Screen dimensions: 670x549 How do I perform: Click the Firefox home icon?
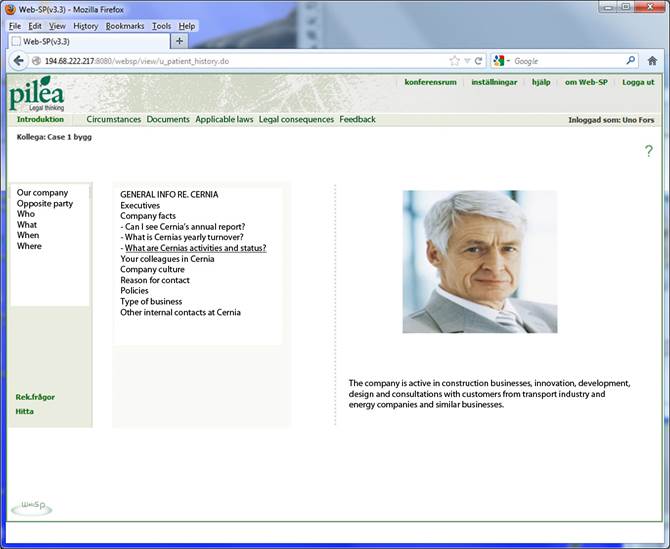[652, 61]
